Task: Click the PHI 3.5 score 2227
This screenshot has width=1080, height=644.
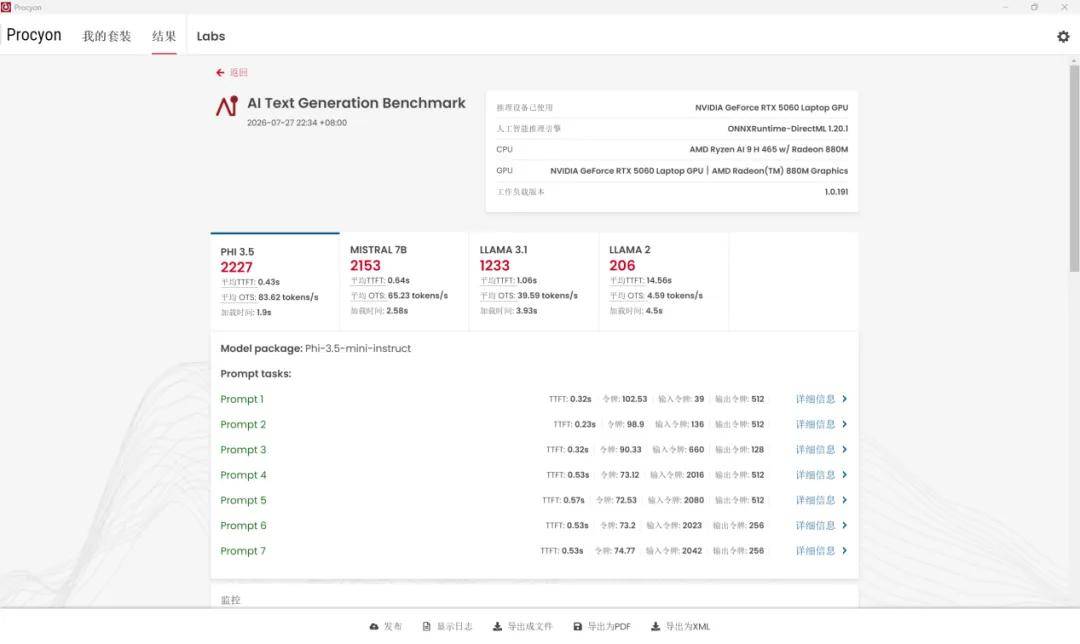Action: coord(236,267)
